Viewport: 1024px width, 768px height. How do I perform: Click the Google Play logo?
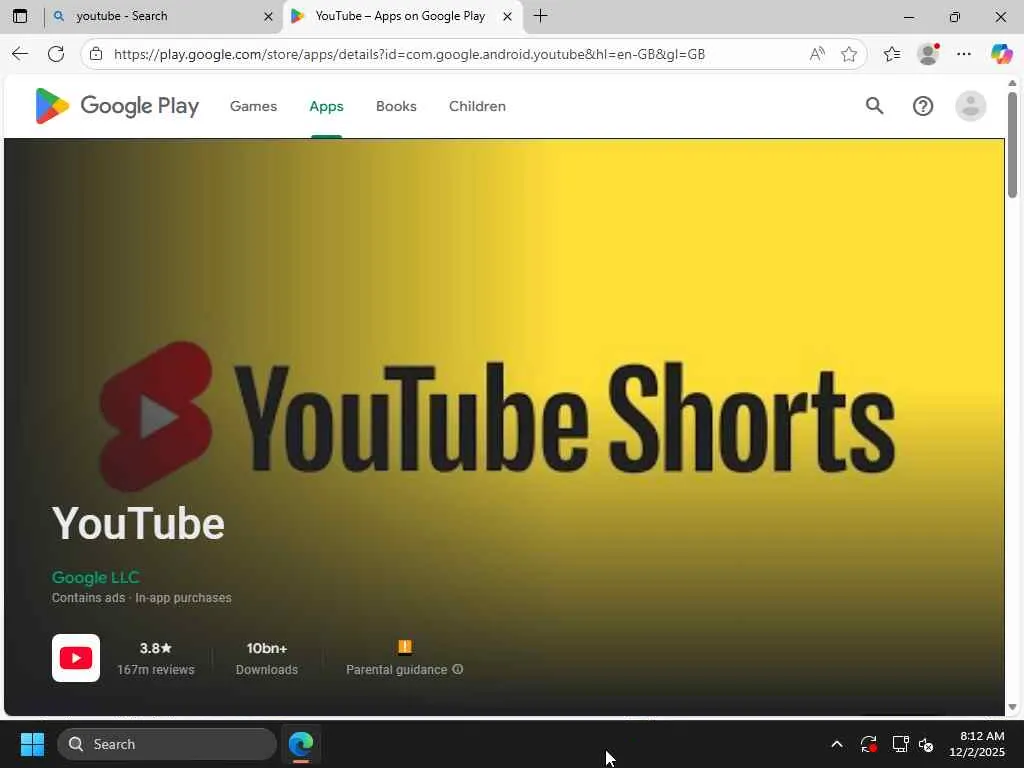117,106
